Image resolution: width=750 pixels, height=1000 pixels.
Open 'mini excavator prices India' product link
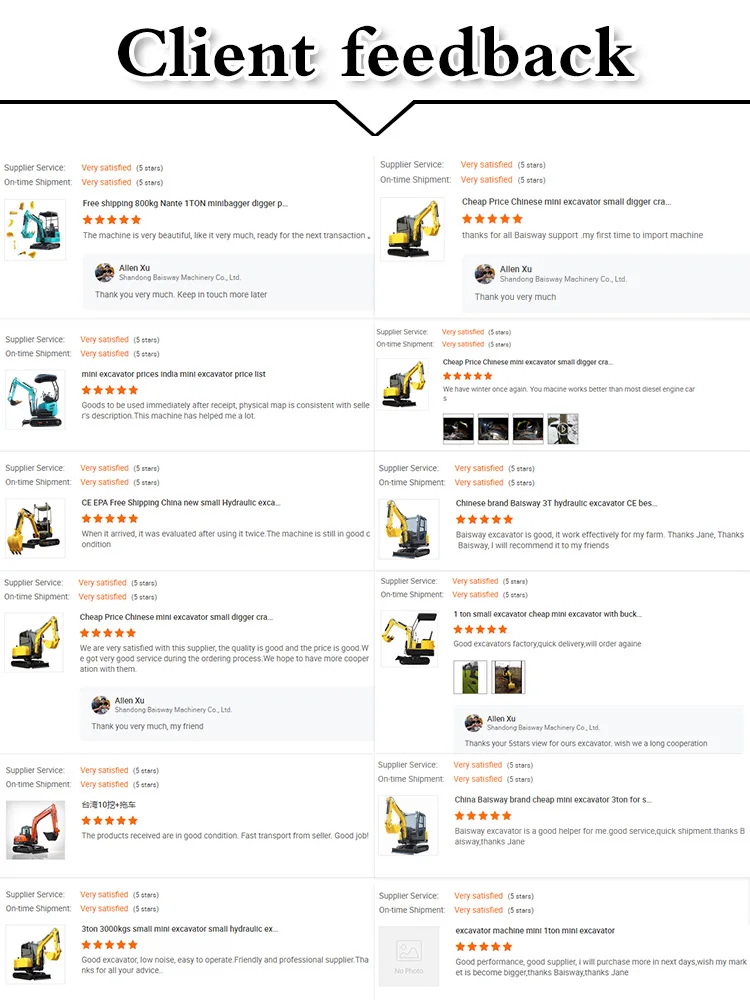click(x=173, y=374)
